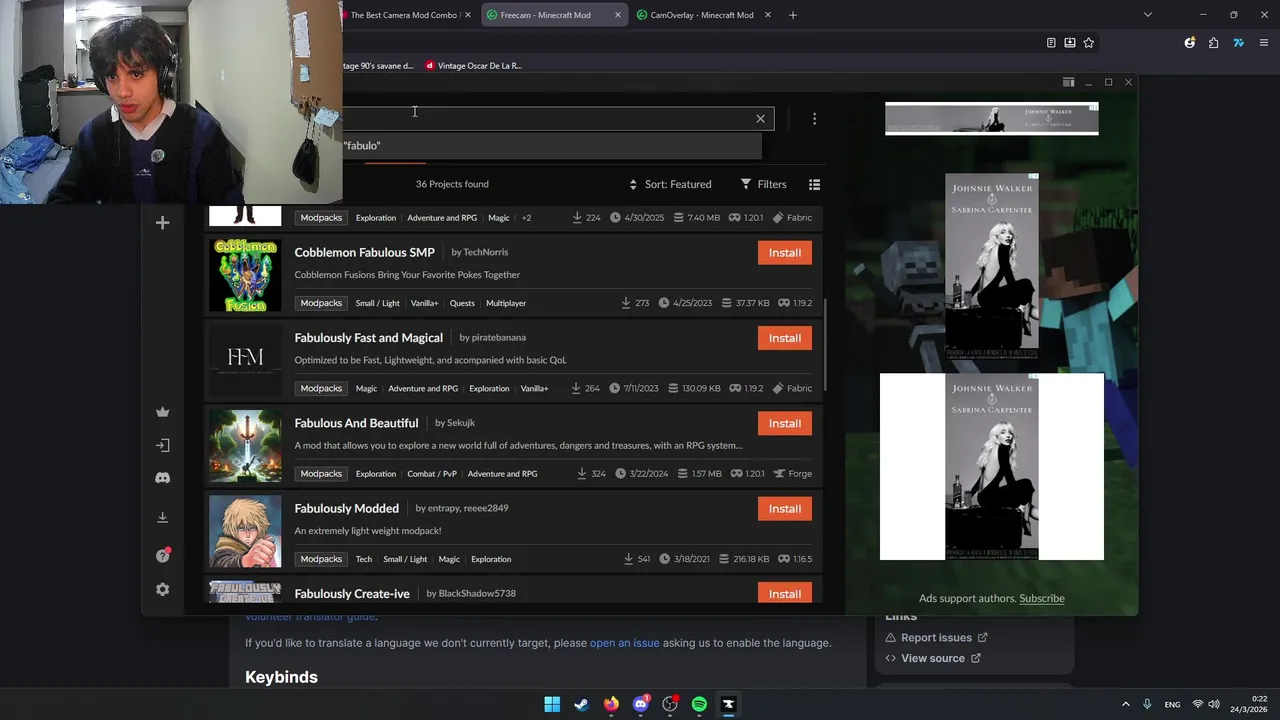Open browser reader view icon
Image resolution: width=1280 pixels, height=720 pixels.
pyautogui.click(x=1051, y=43)
